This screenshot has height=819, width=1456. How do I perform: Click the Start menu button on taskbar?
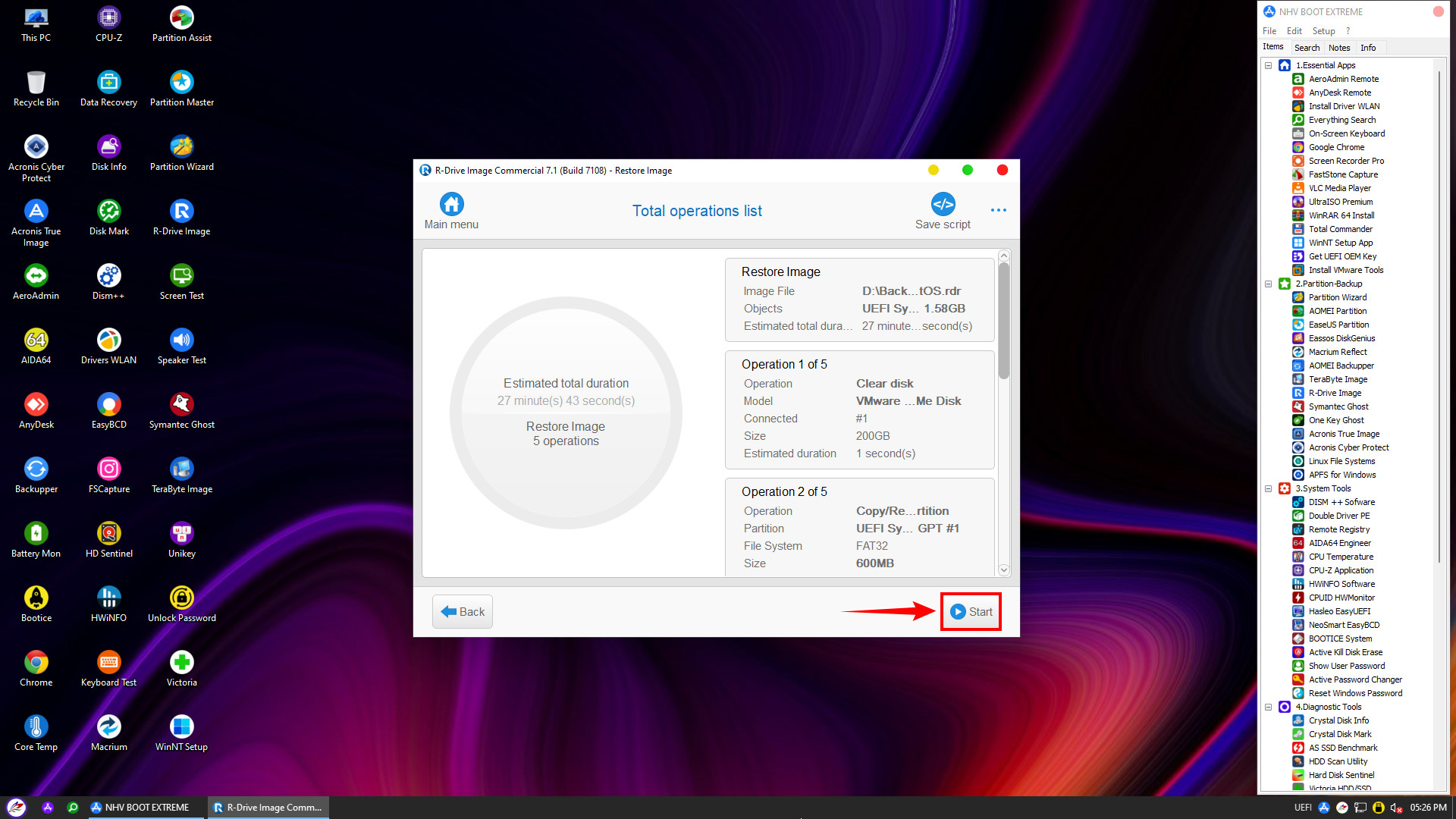coord(16,808)
